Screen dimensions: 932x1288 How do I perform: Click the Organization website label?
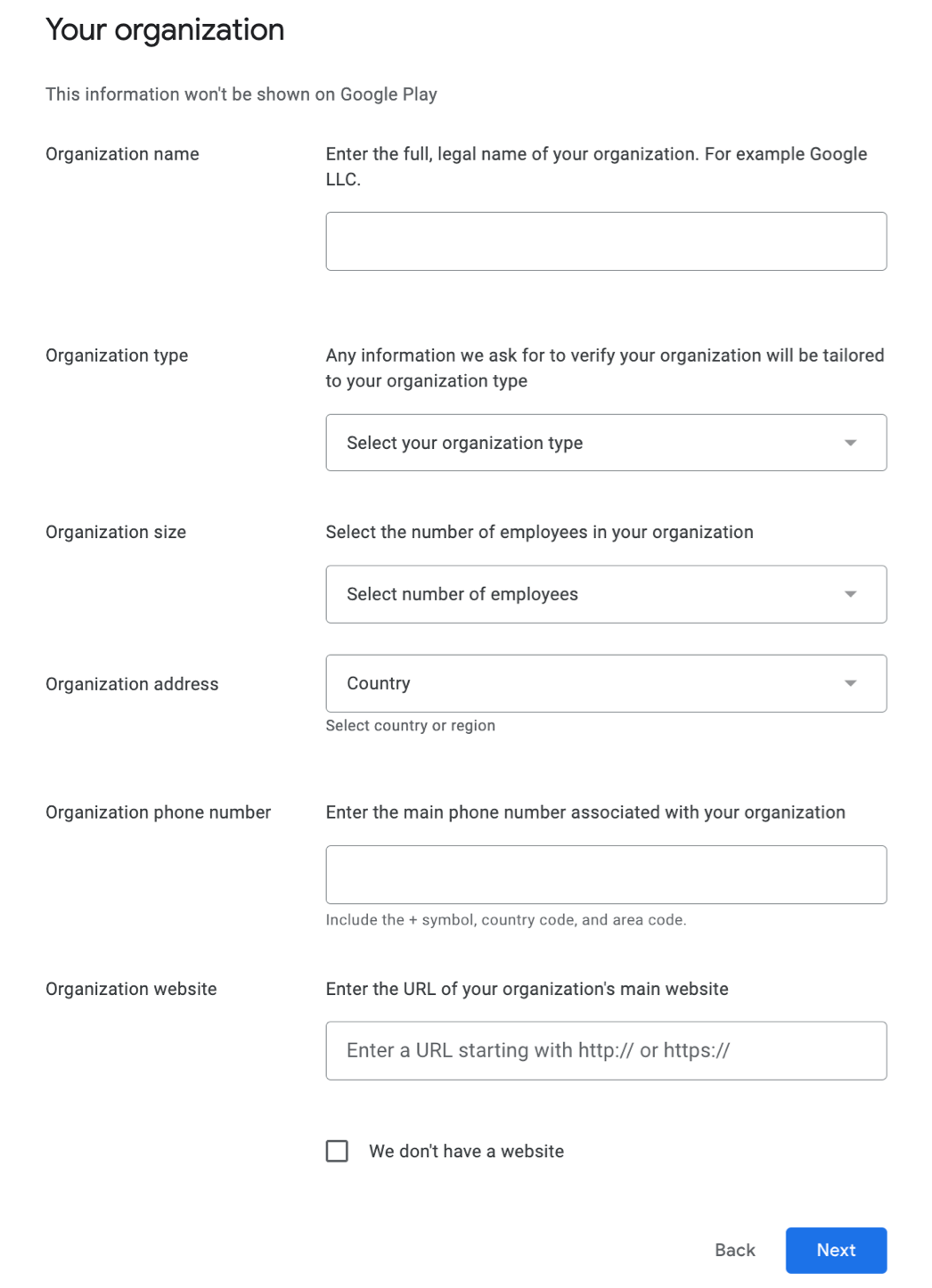click(x=131, y=989)
